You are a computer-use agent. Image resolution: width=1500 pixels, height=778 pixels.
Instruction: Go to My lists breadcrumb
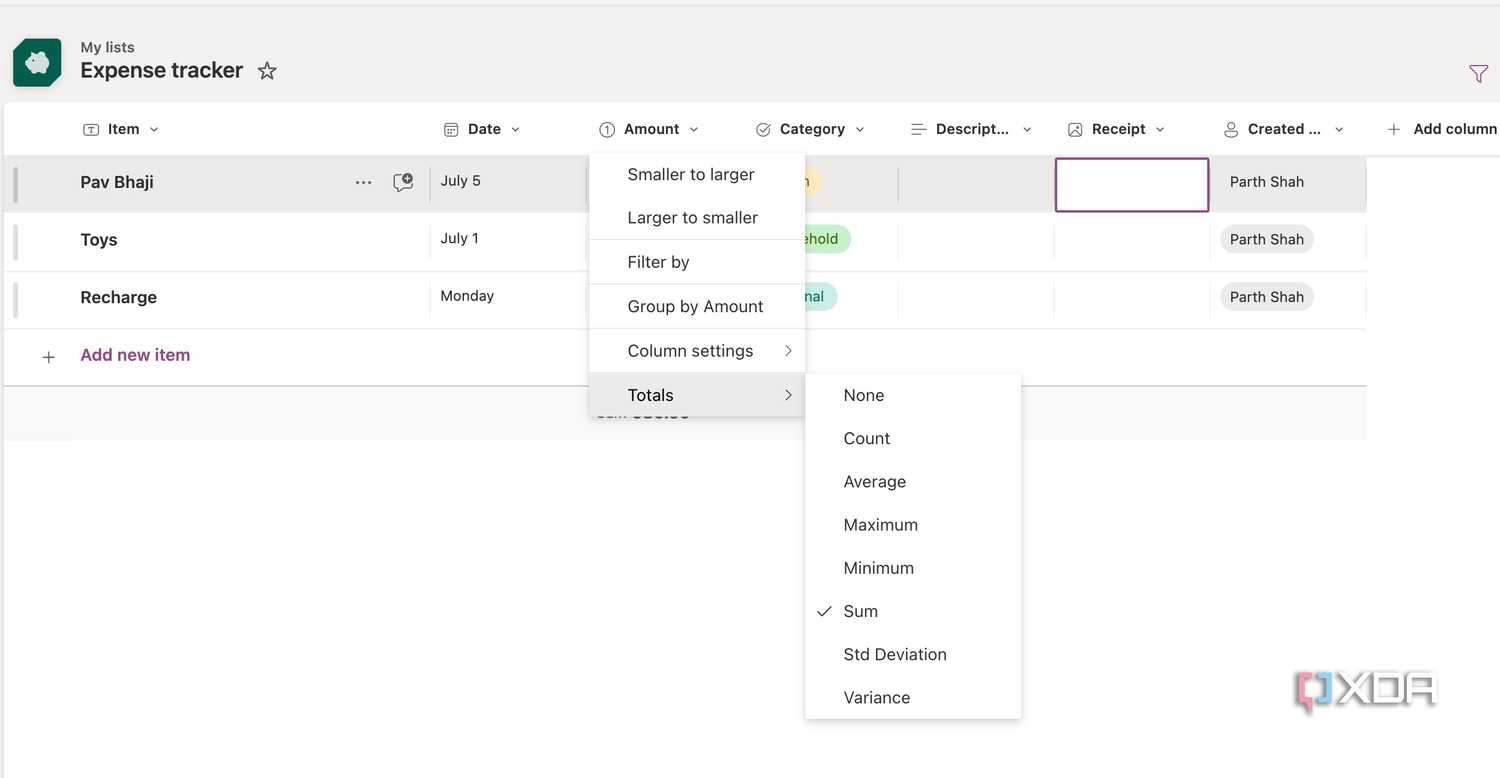point(107,47)
